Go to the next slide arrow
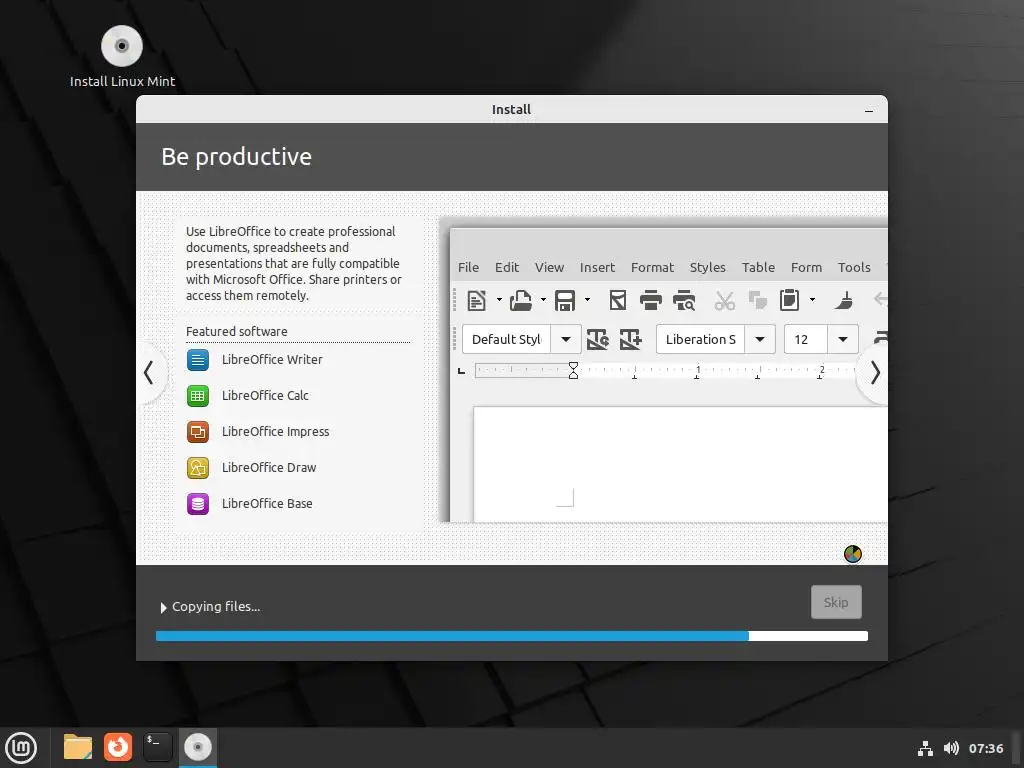Viewport: 1024px width, 768px height. pyautogui.click(x=874, y=373)
